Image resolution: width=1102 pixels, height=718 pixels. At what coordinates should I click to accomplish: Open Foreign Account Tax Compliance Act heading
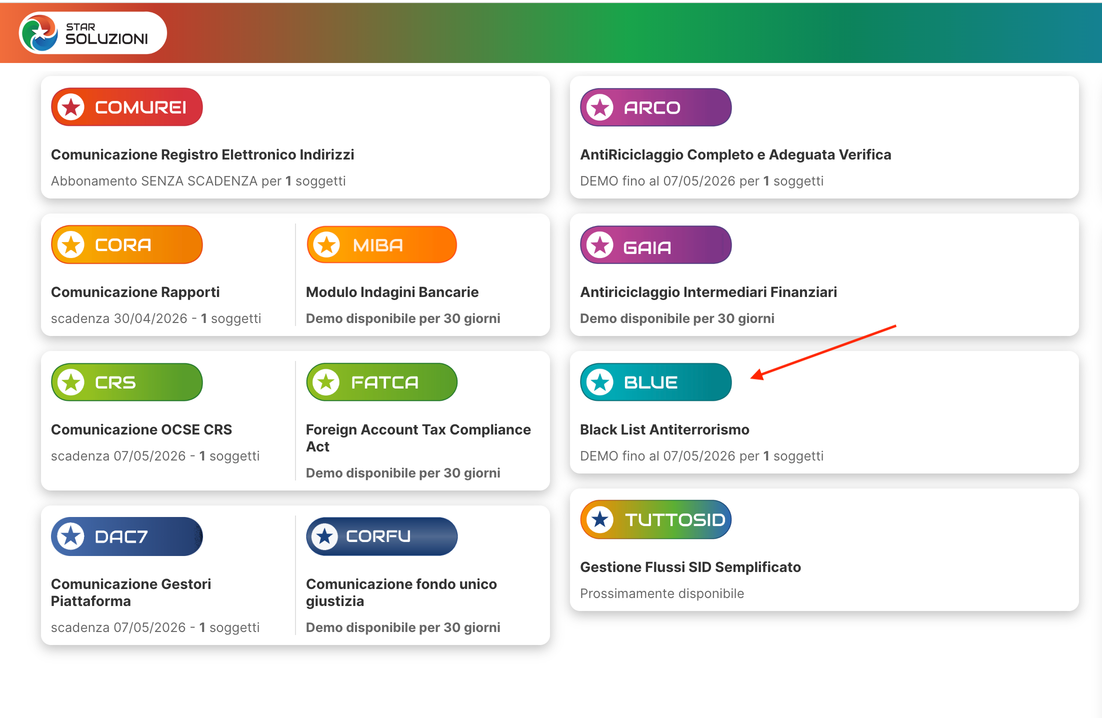click(x=418, y=438)
